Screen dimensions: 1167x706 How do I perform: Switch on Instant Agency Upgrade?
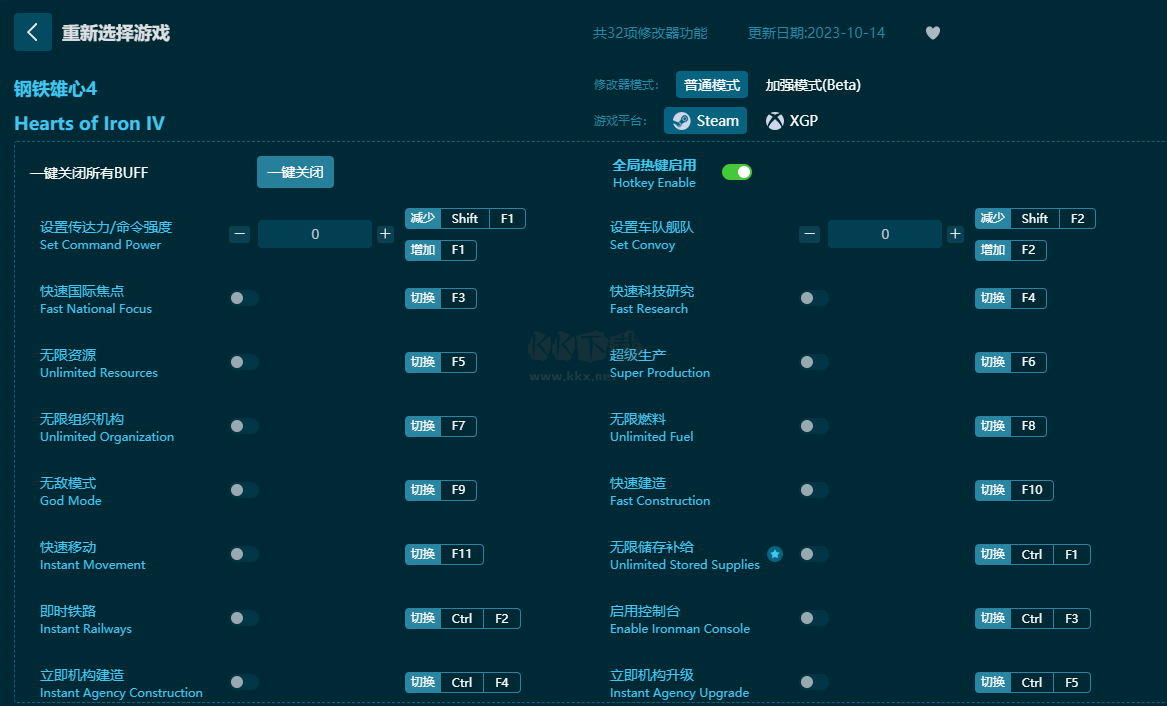[x=813, y=682]
